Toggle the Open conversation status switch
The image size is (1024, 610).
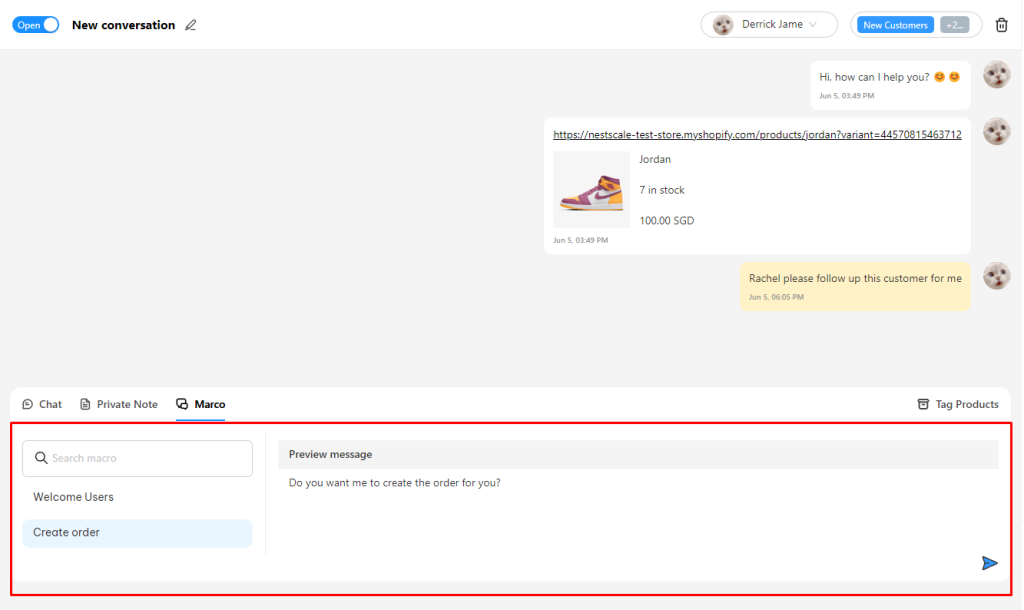click(x=35, y=25)
